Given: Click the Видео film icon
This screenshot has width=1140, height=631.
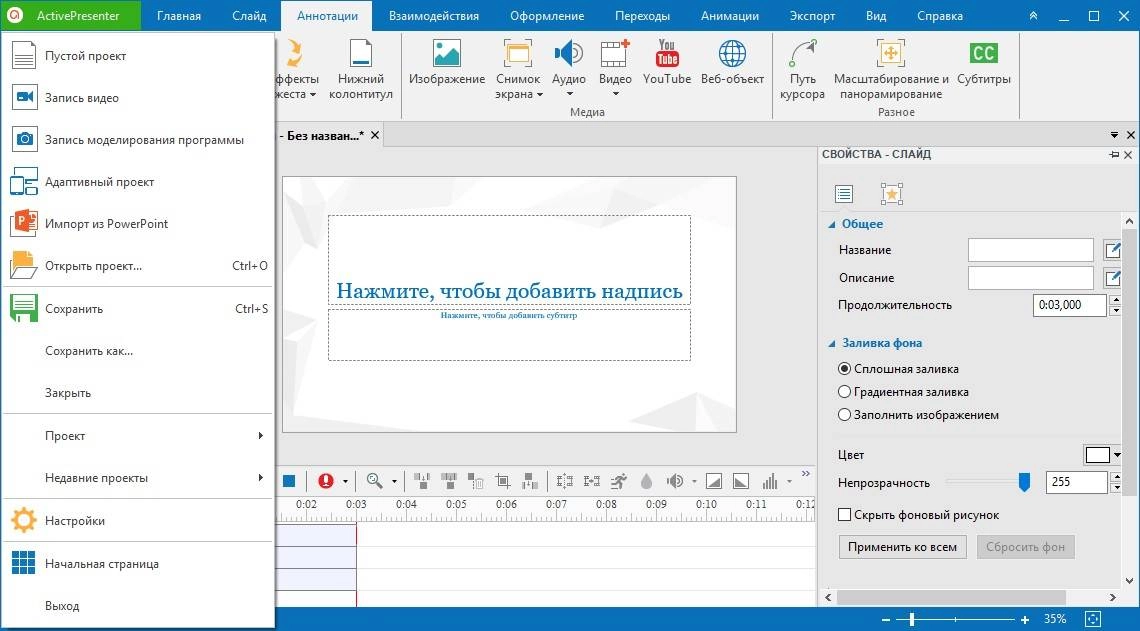Looking at the screenshot, I should 614,55.
